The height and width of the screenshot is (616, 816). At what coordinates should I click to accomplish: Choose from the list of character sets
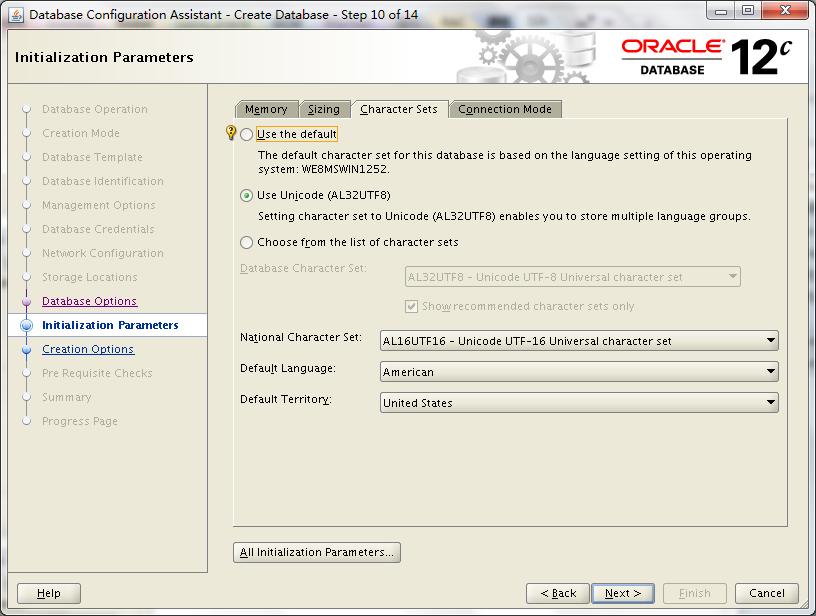pyautogui.click(x=247, y=242)
